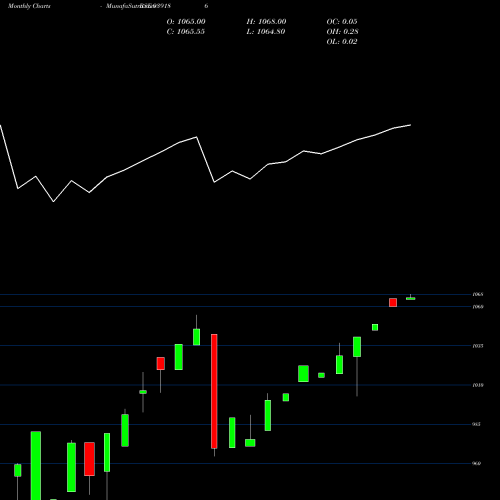Viewport: 500px width, 500px height.
Task: Click the 985 price axis label
Action: point(477,424)
